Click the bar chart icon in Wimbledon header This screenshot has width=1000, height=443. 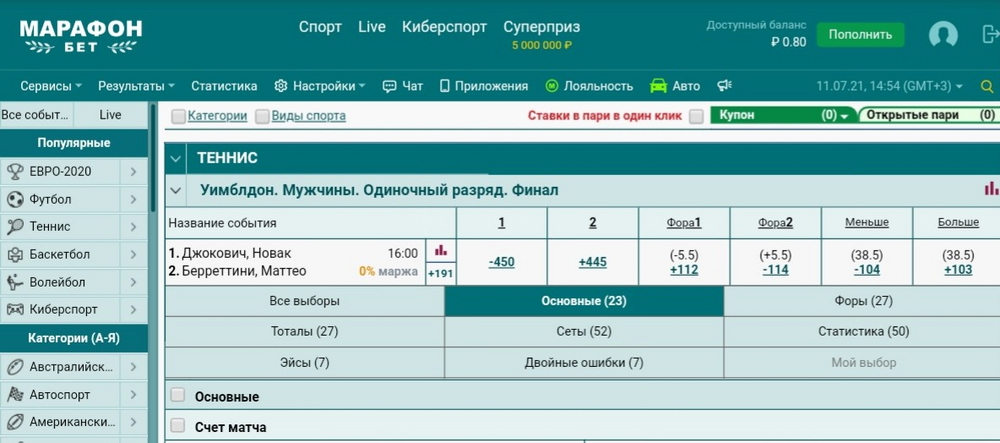click(991, 188)
